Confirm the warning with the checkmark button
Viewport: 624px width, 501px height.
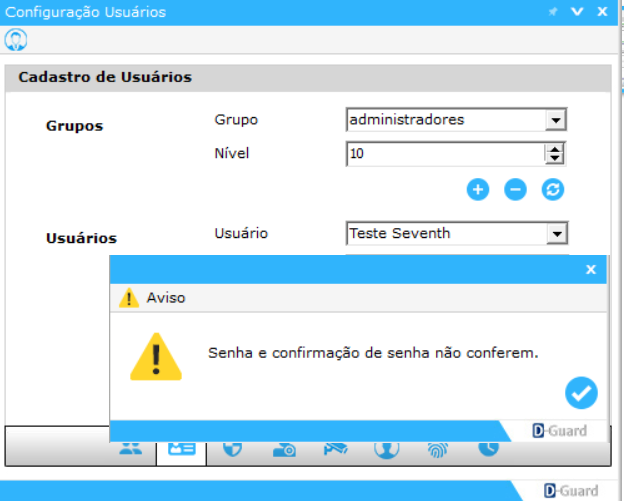point(580,393)
